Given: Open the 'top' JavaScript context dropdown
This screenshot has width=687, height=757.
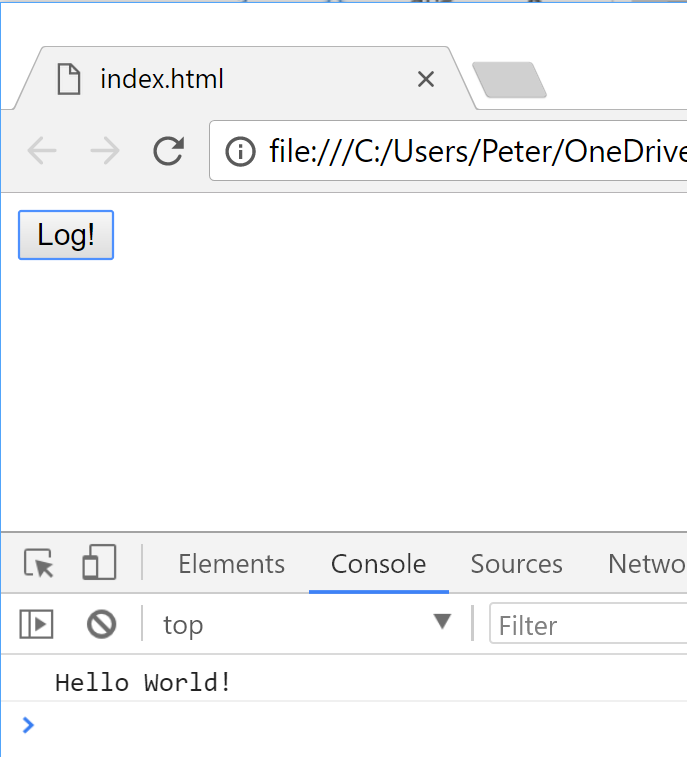Looking at the screenshot, I should pos(305,624).
